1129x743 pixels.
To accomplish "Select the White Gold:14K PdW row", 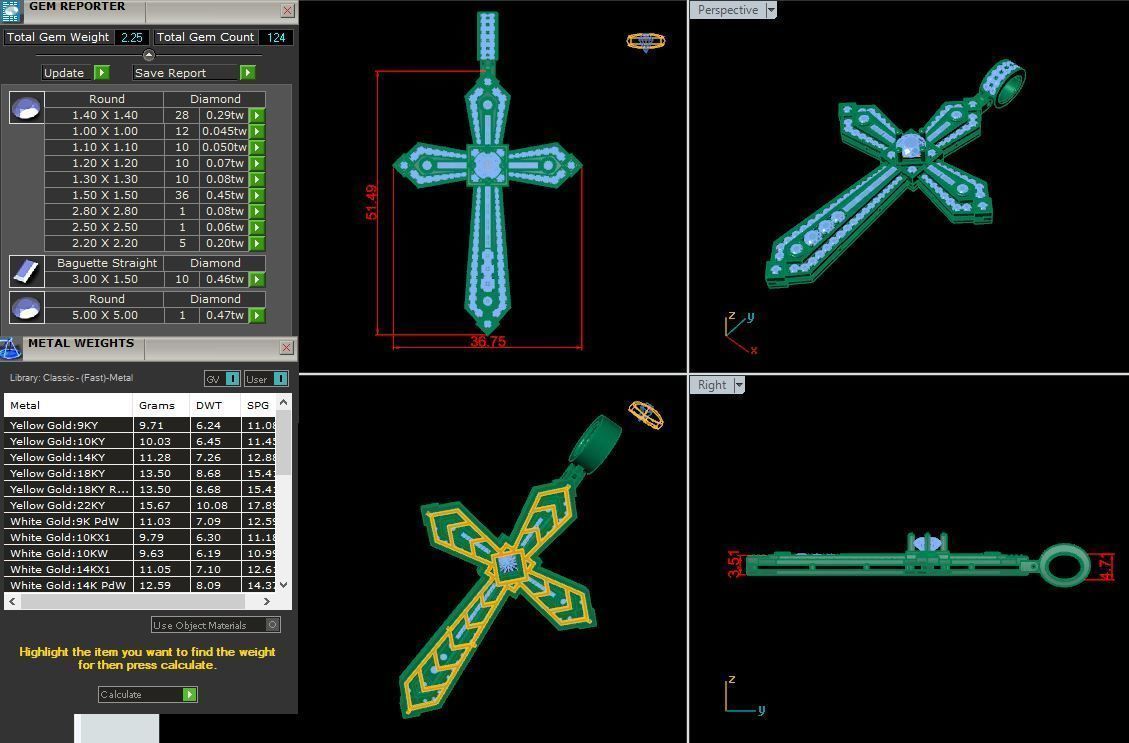I will pyautogui.click(x=140, y=585).
